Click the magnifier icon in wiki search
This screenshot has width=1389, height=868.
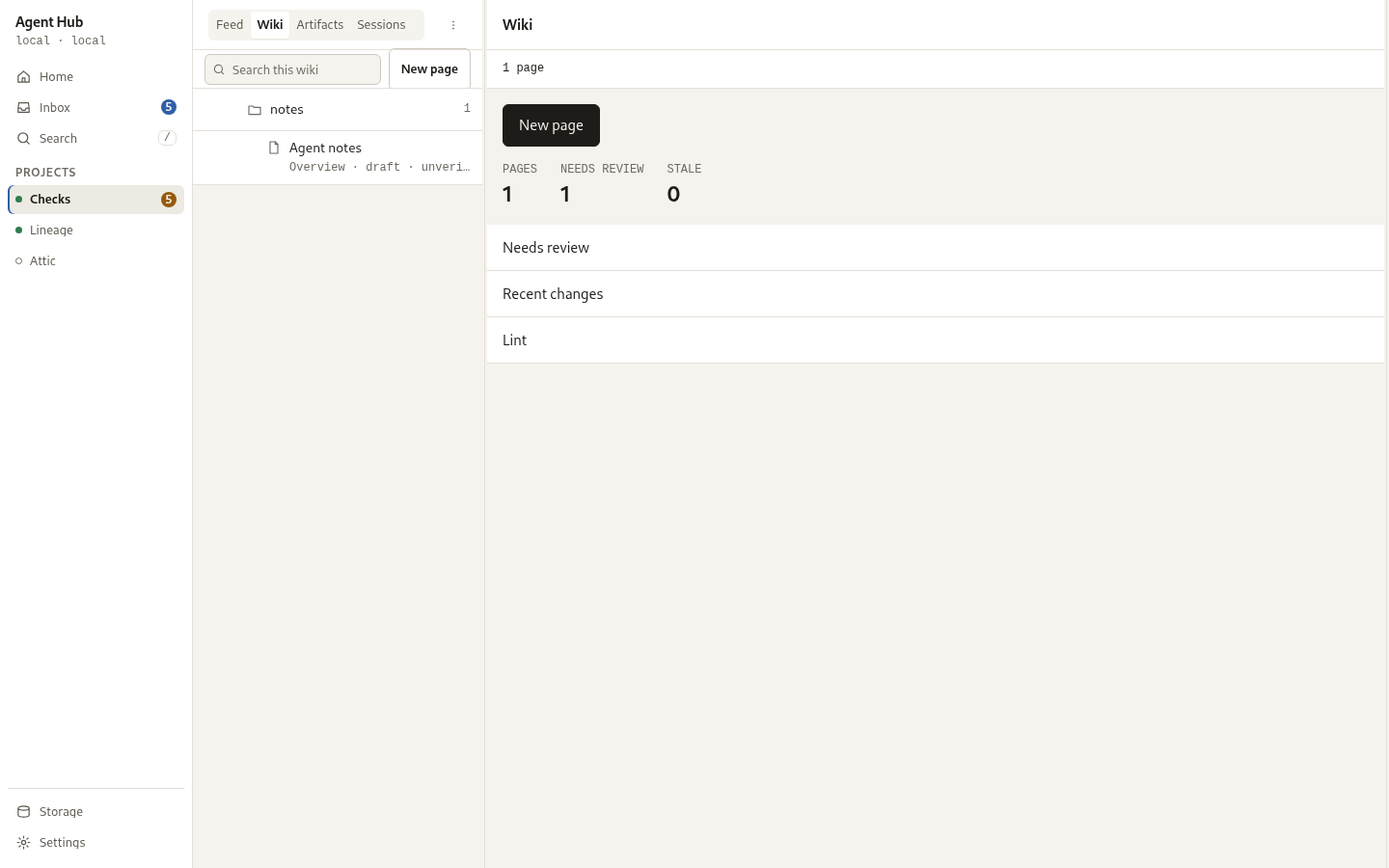pos(219,69)
